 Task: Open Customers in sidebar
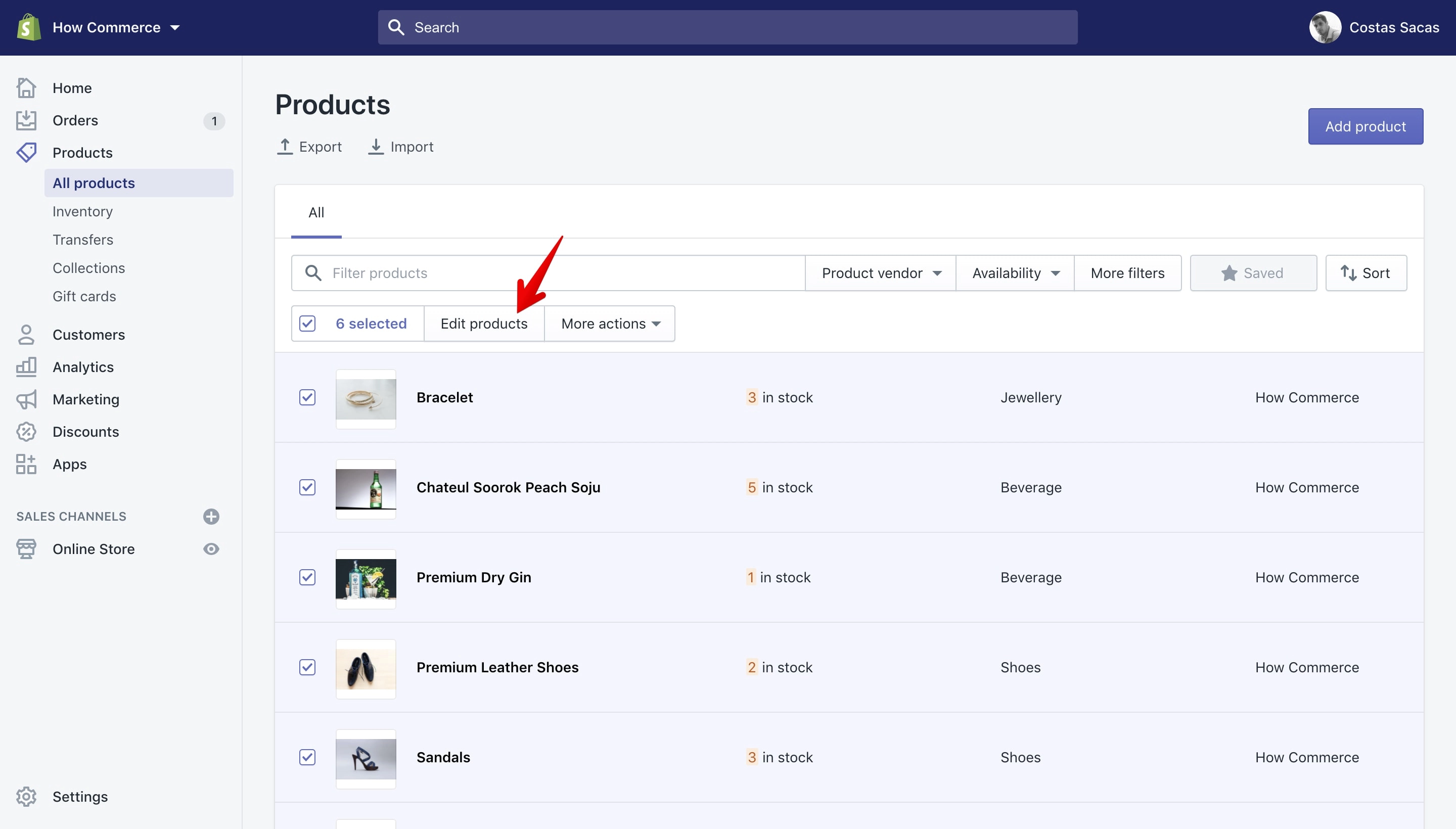[89, 335]
